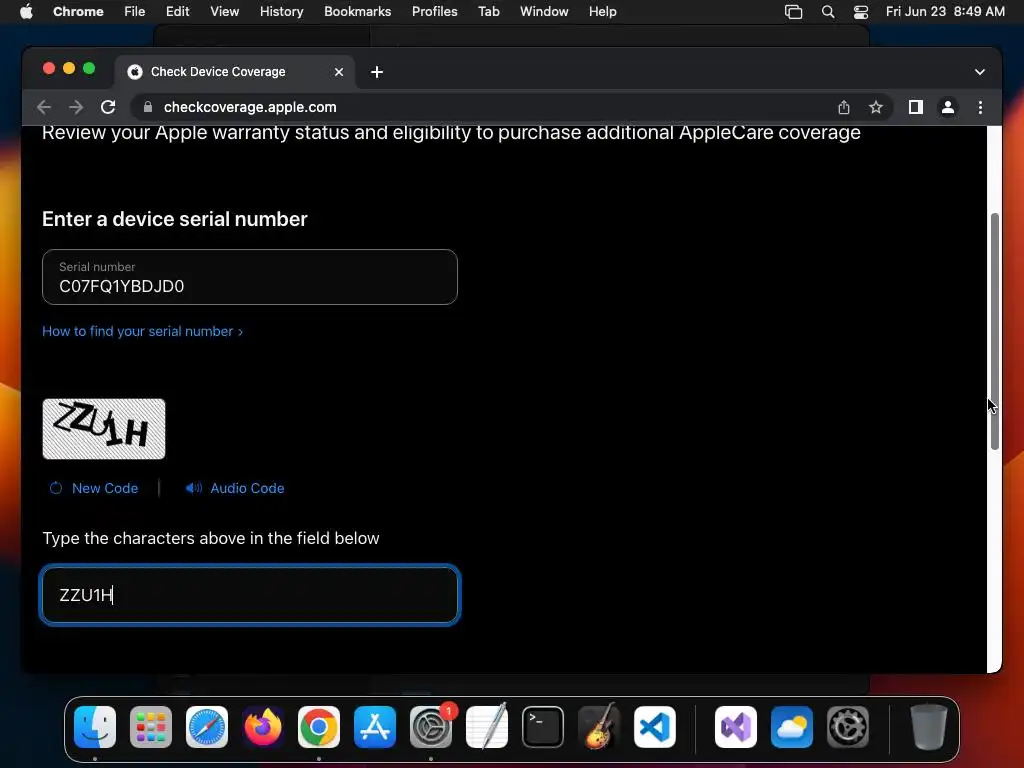Close the Check Device Coverage tab
The height and width of the screenshot is (768, 1024).
[x=339, y=72]
